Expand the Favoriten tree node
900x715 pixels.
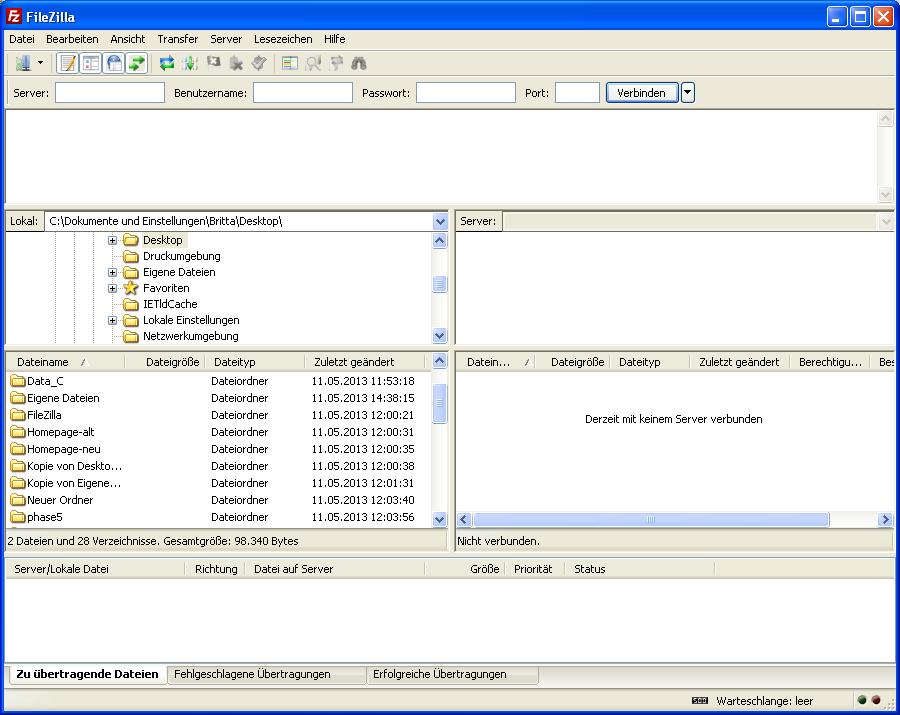[x=112, y=289]
